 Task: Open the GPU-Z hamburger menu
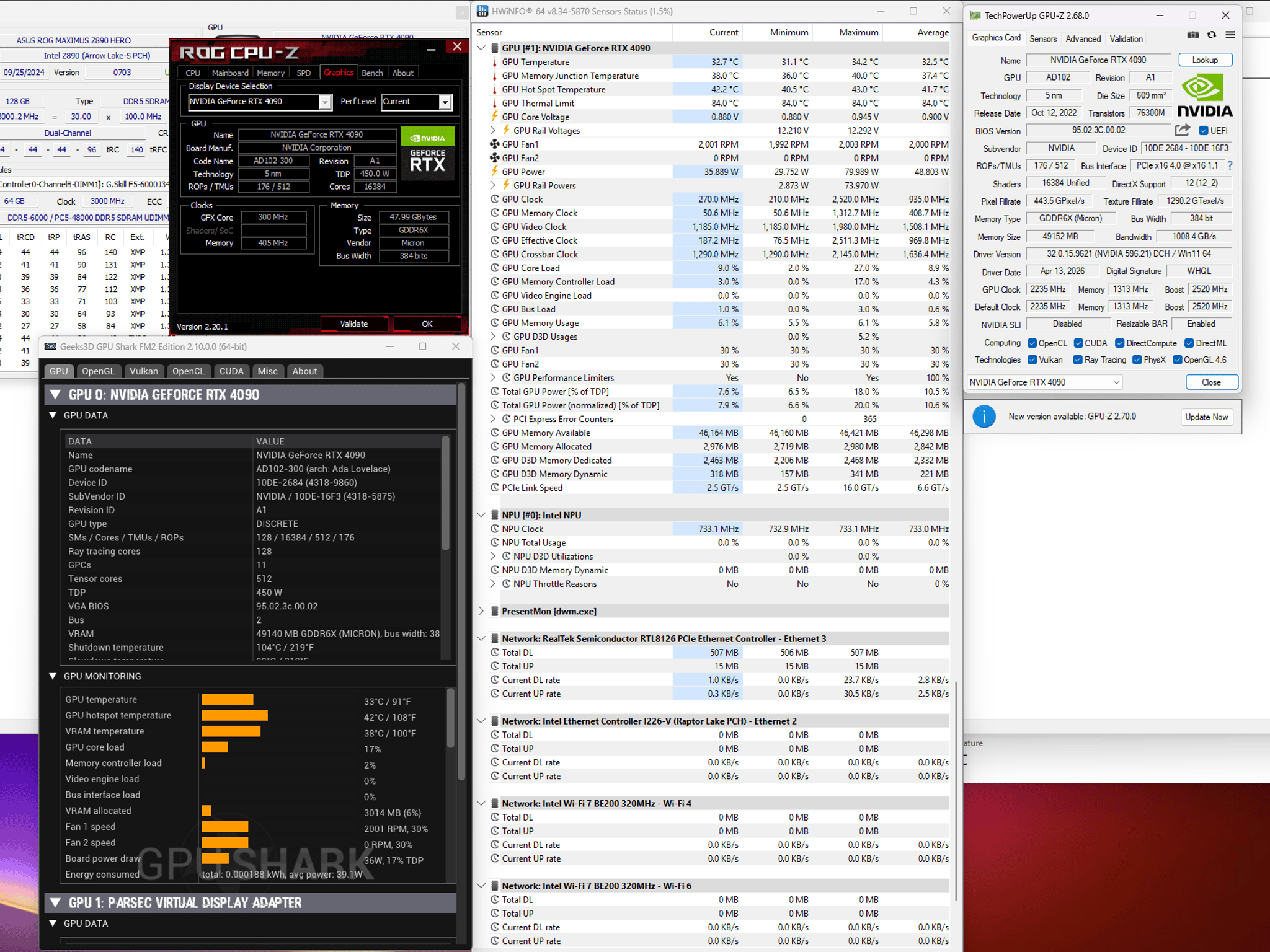coord(1230,35)
